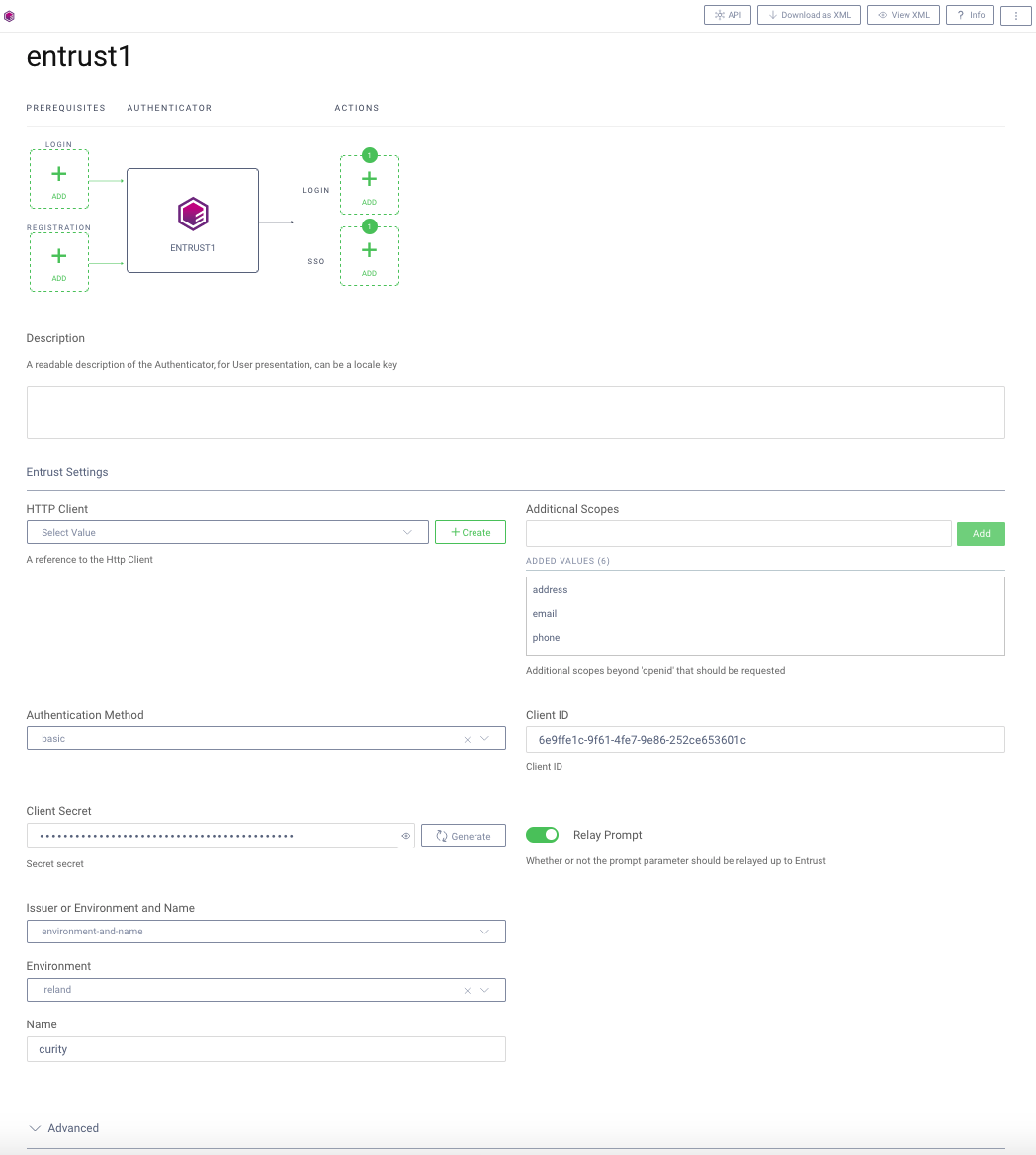Reveal the Client Secret with the eye toggle
The height and width of the screenshot is (1155, 1036).
[405, 835]
